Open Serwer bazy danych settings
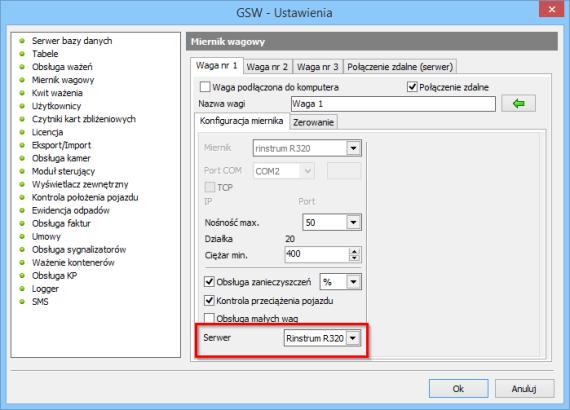570x410 pixels. click(x=72, y=41)
